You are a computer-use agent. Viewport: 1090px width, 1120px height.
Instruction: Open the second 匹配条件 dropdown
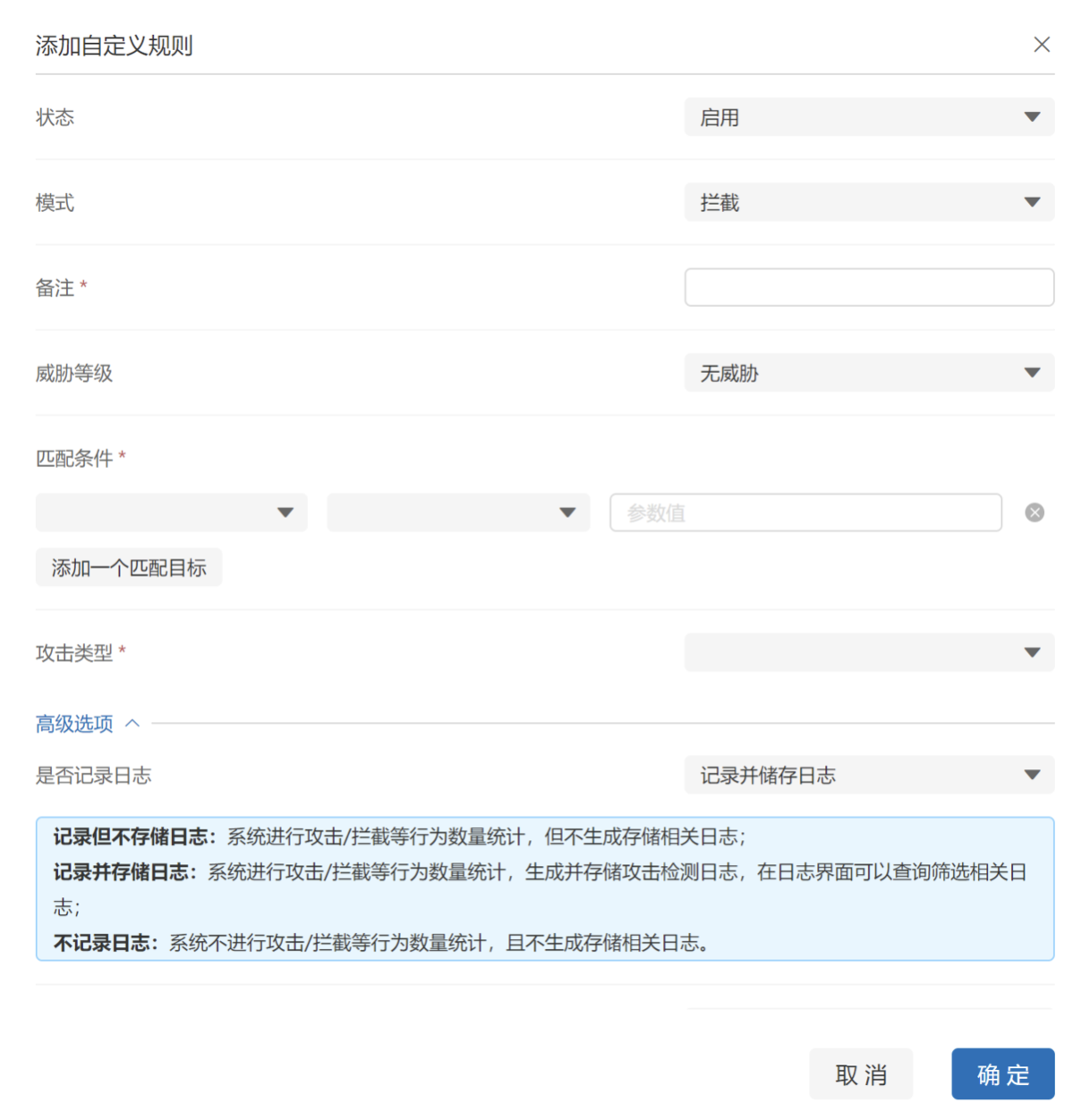(x=457, y=513)
